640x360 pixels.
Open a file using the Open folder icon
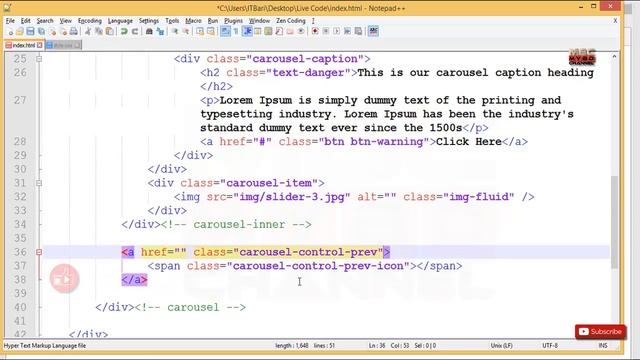coord(20,31)
